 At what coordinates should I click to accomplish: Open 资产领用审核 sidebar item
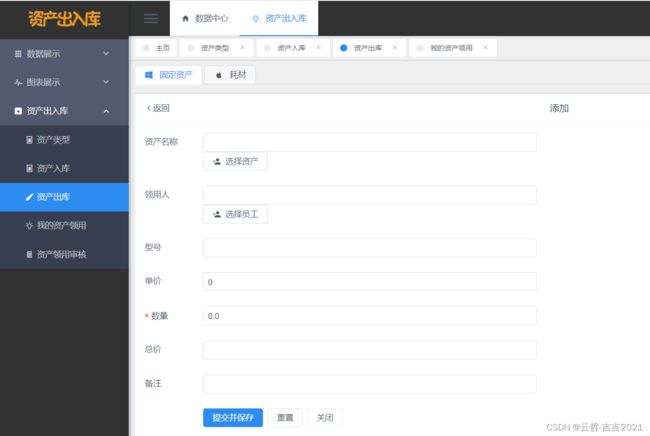(67, 255)
